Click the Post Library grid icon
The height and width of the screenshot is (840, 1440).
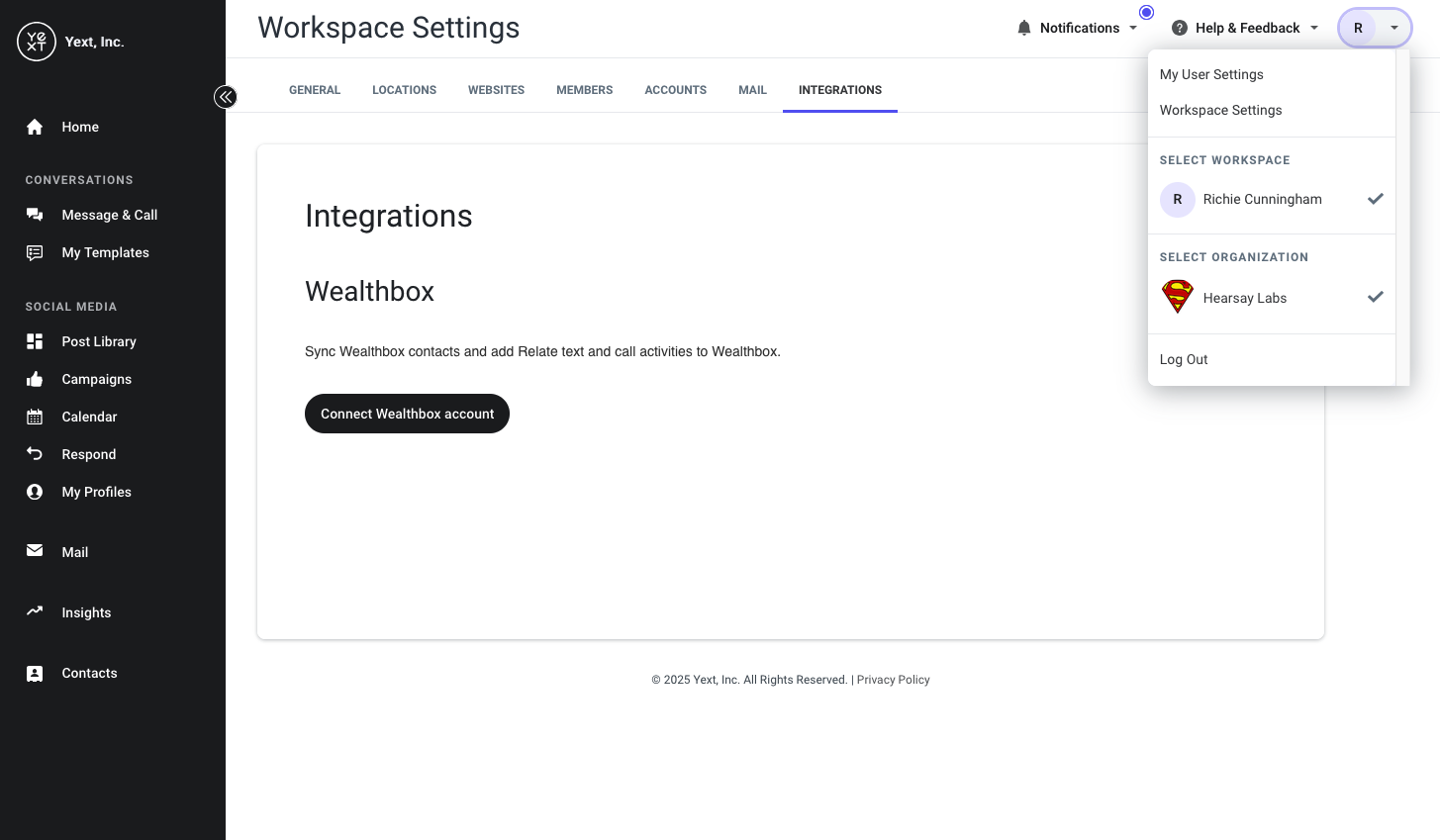(x=35, y=341)
